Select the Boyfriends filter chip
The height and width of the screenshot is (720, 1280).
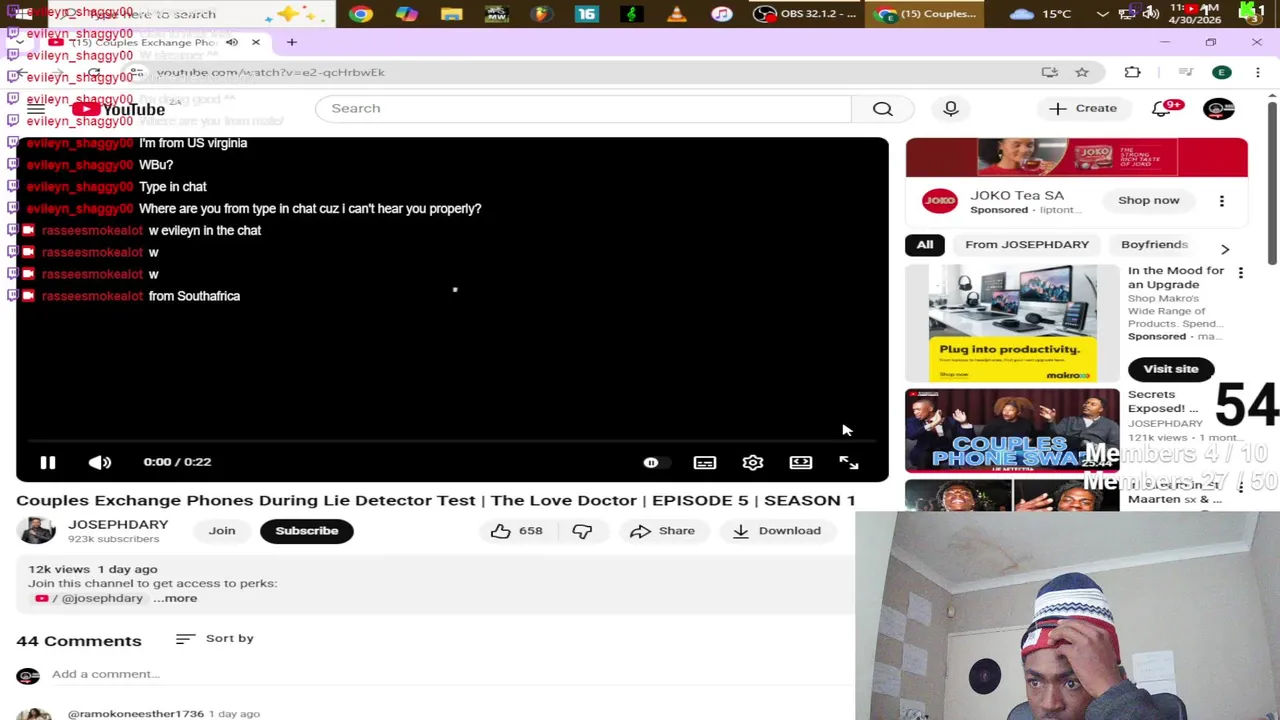[x=1154, y=244]
